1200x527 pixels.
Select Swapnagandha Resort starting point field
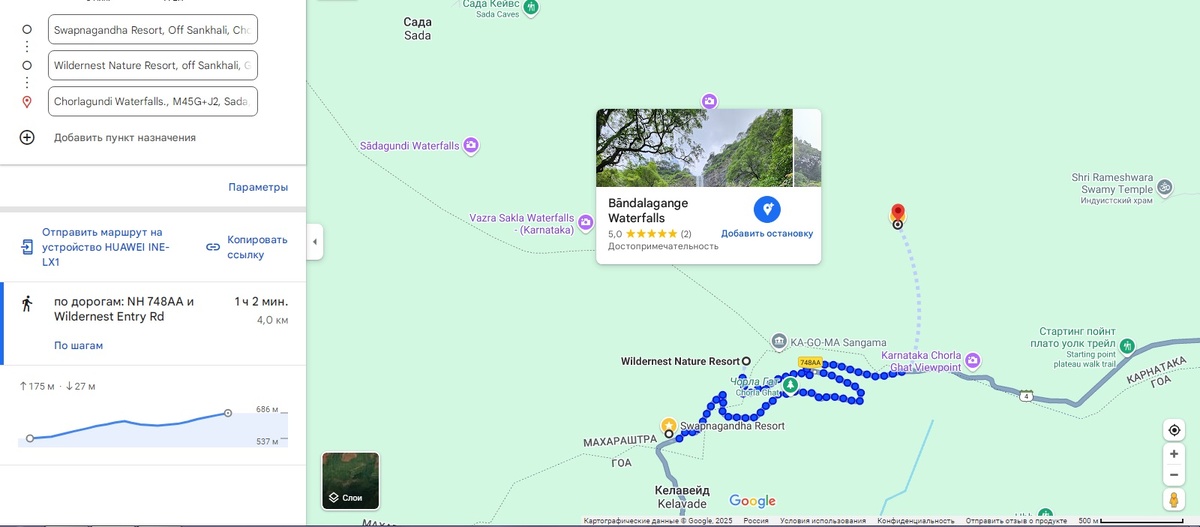coord(153,30)
